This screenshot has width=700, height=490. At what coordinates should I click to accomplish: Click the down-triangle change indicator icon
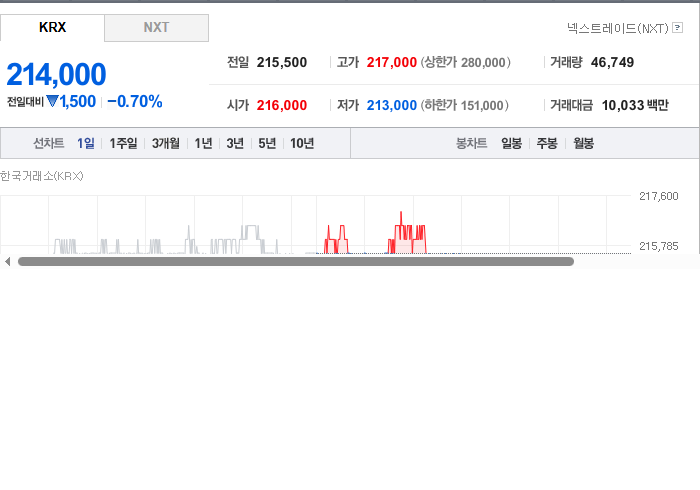pyautogui.click(x=52, y=102)
